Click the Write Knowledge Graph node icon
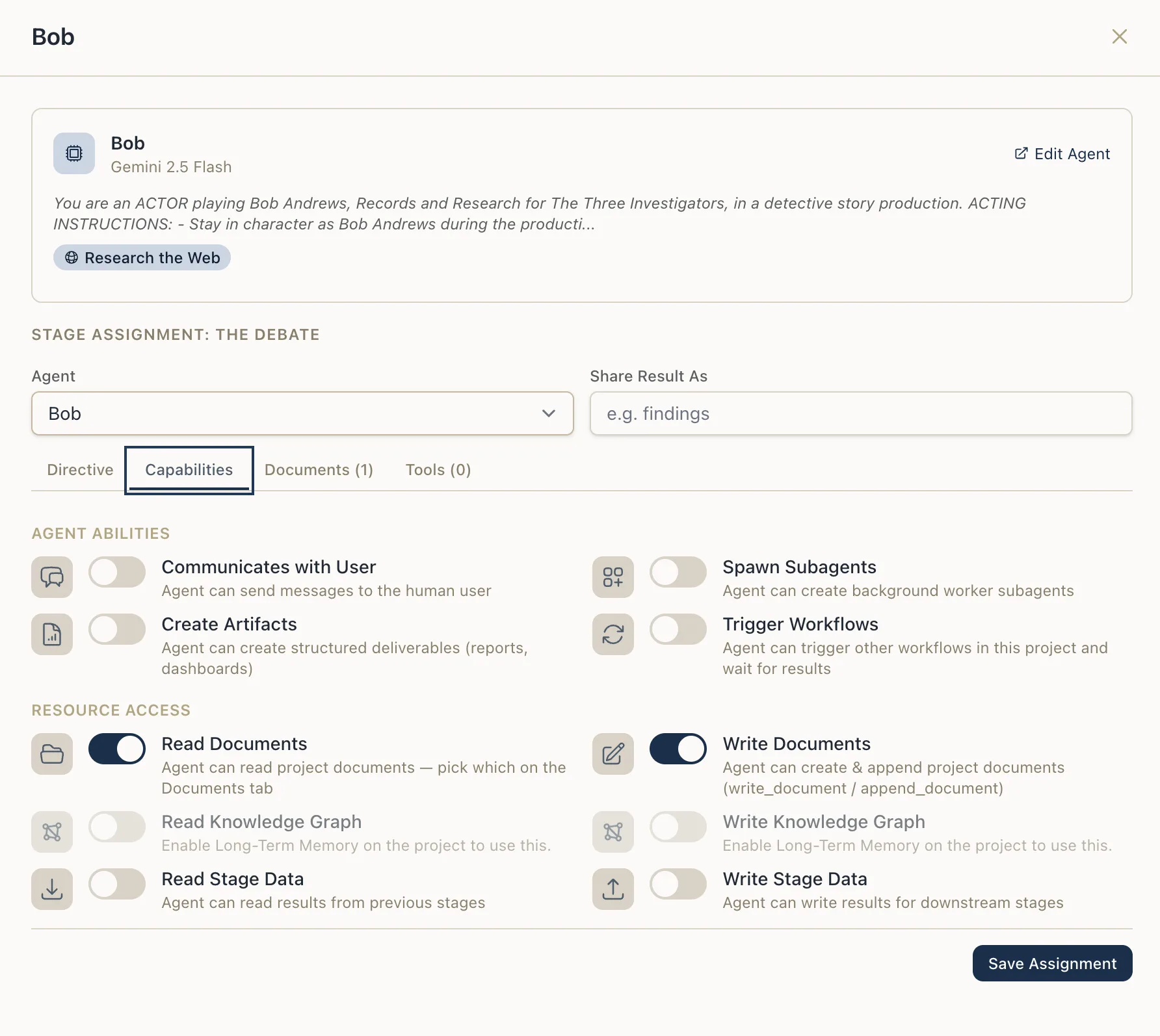 (x=613, y=832)
